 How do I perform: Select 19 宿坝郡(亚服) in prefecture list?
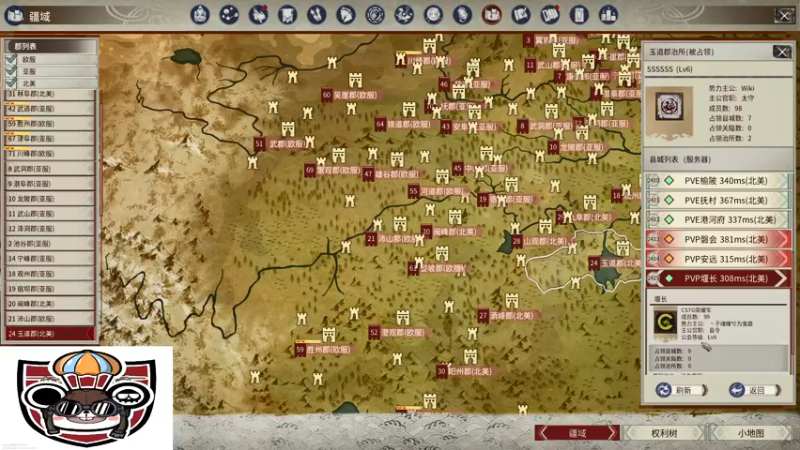pyautogui.click(x=49, y=289)
